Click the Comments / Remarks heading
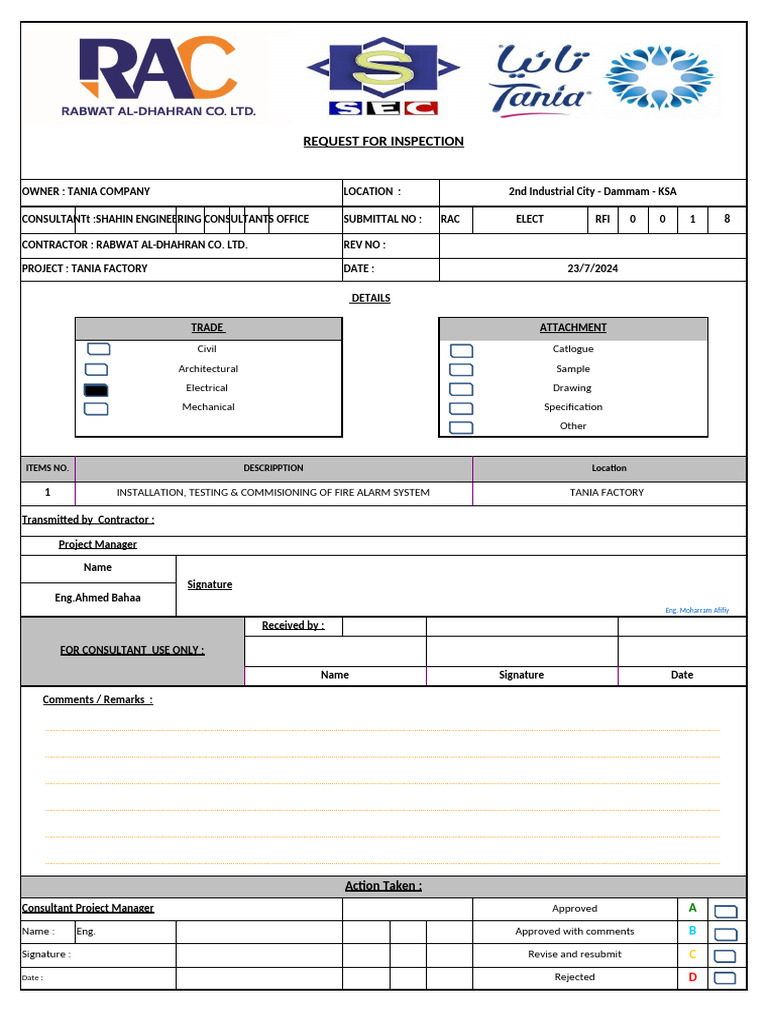The width and height of the screenshot is (768, 1024). coord(98,700)
